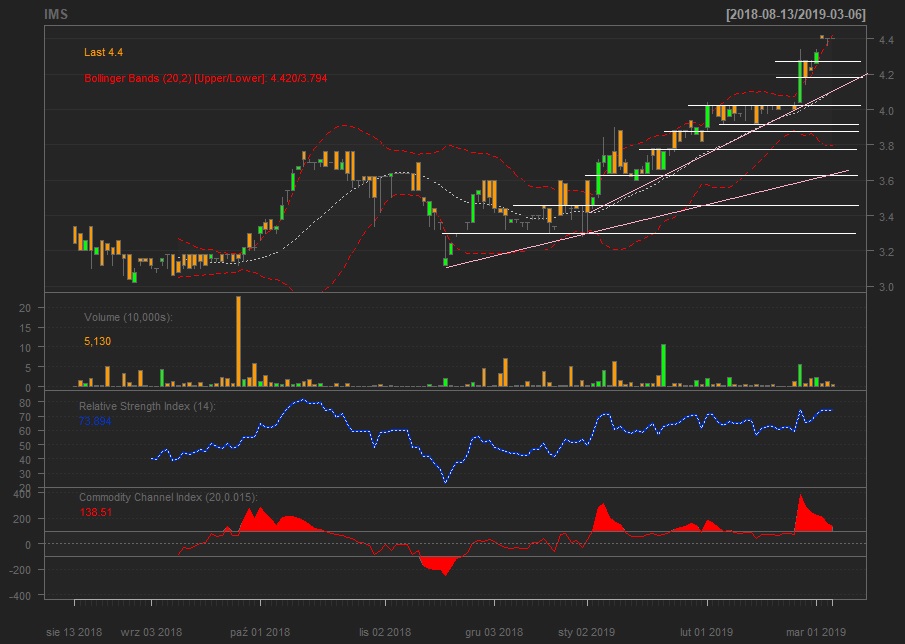
Task: Click the 4.4 price axis label
Action: pos(886,40)
